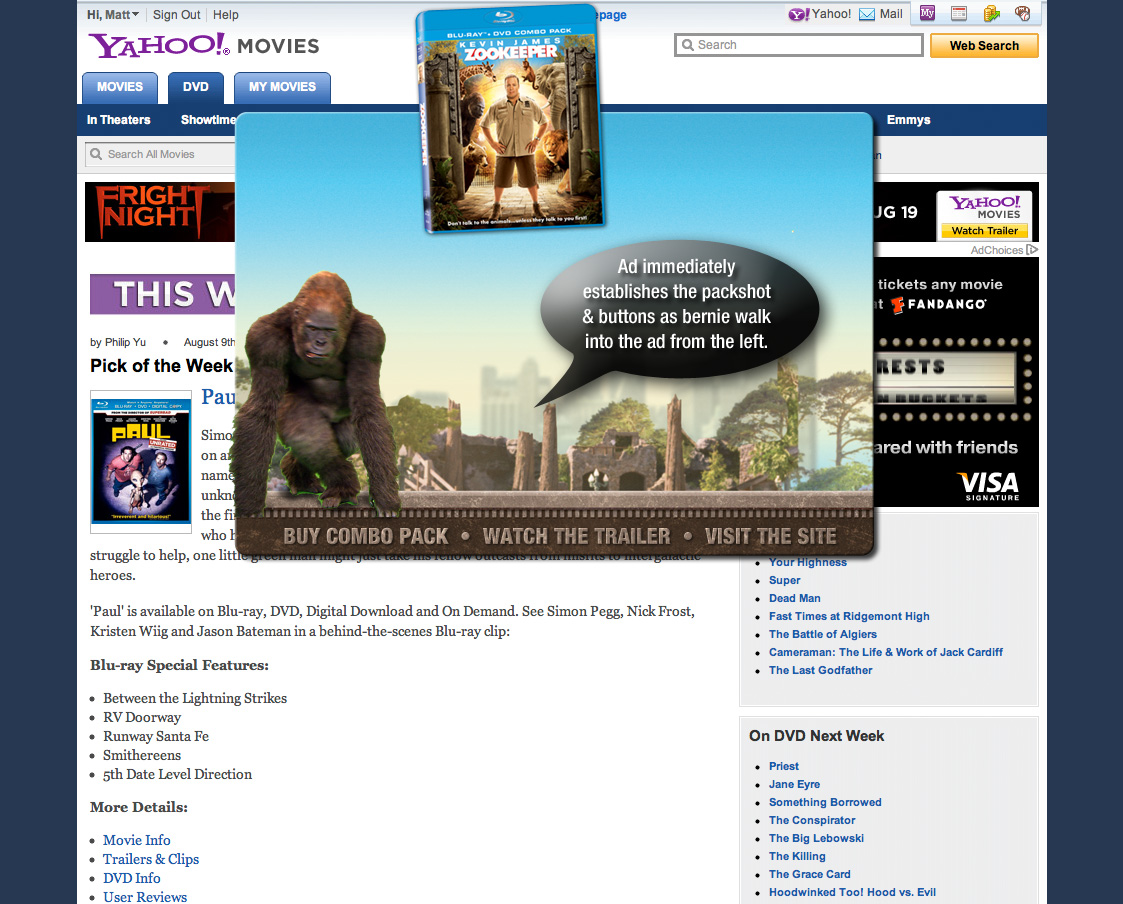Open The Conspirator link
The height and width of the screenshot is (904, 1123).
(812, 820)
